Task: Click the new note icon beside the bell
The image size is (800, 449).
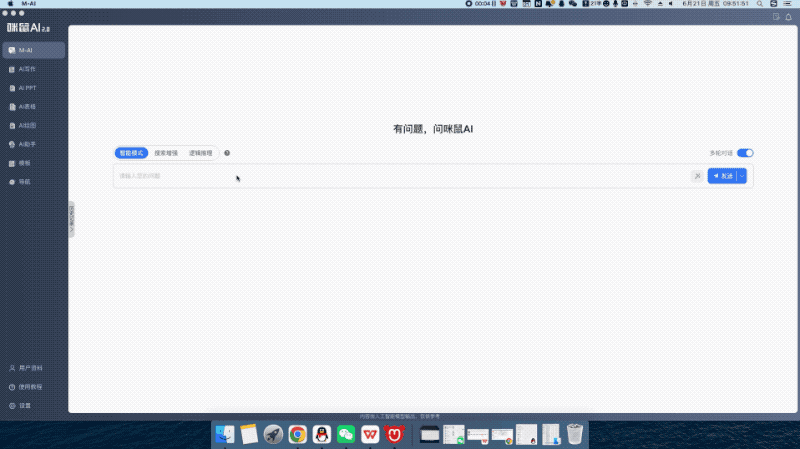Action: (x=776, y=17)
